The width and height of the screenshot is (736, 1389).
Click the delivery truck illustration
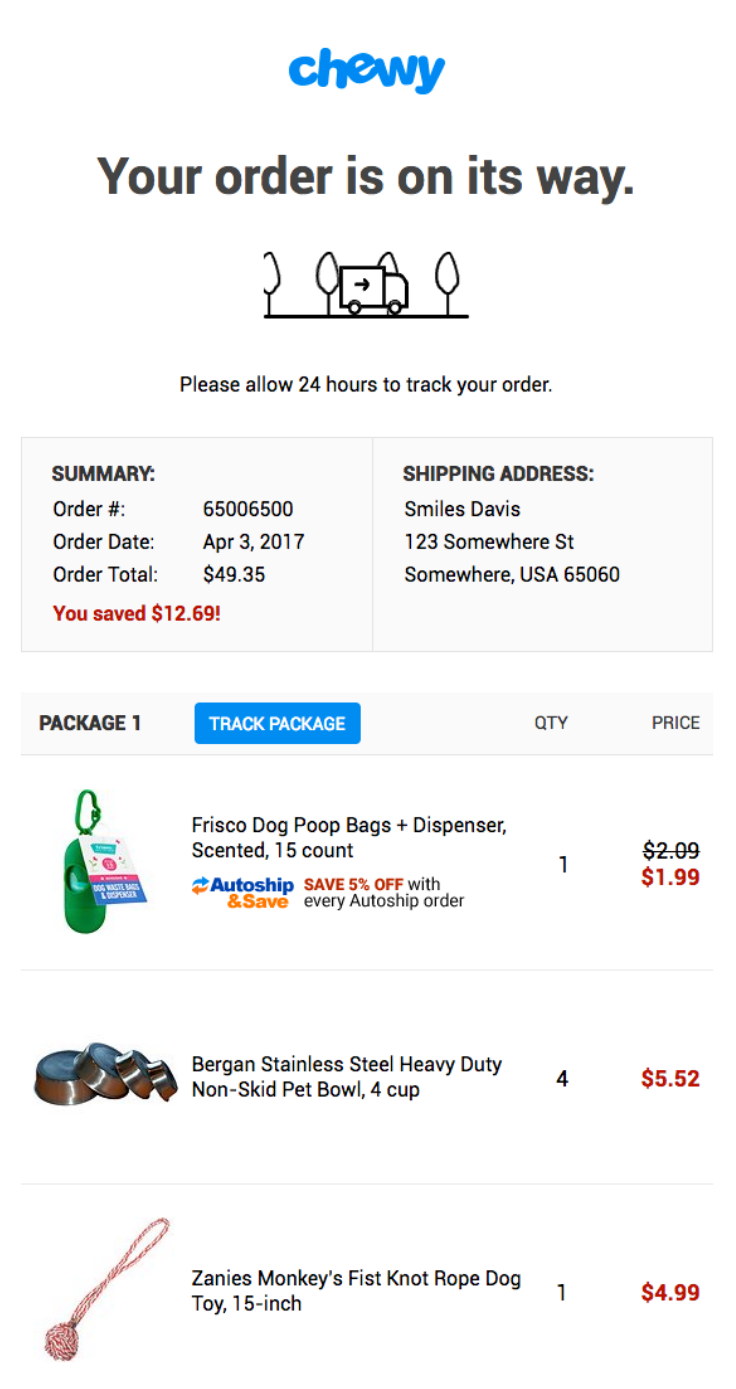tap(372, 289)
